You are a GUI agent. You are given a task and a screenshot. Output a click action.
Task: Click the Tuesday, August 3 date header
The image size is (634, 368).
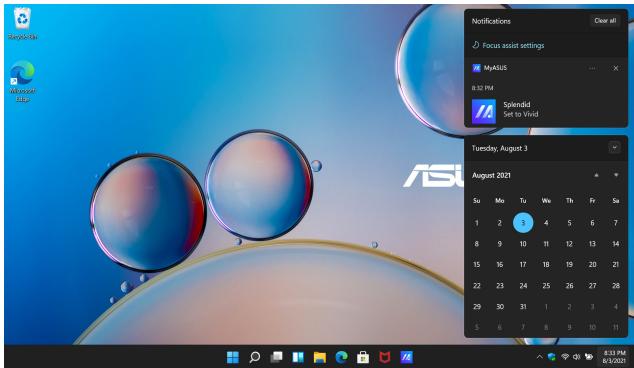point(500,148)
